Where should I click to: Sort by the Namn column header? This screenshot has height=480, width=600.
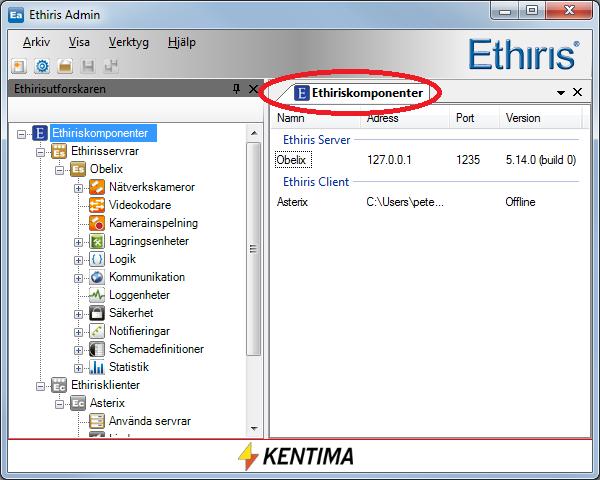(315, 118)
